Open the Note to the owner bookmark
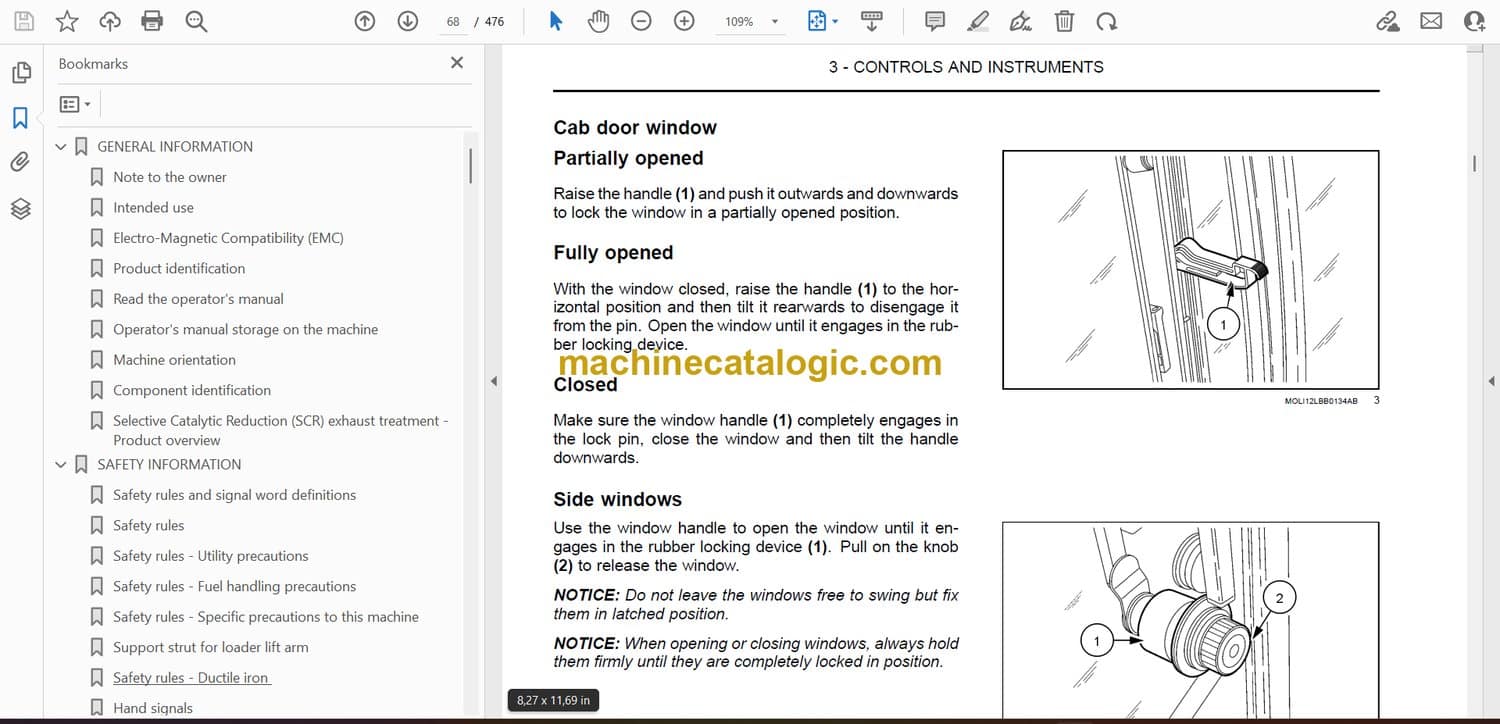Image resolution: width=1500 pixels, height=724 pixels. (170, 177)
